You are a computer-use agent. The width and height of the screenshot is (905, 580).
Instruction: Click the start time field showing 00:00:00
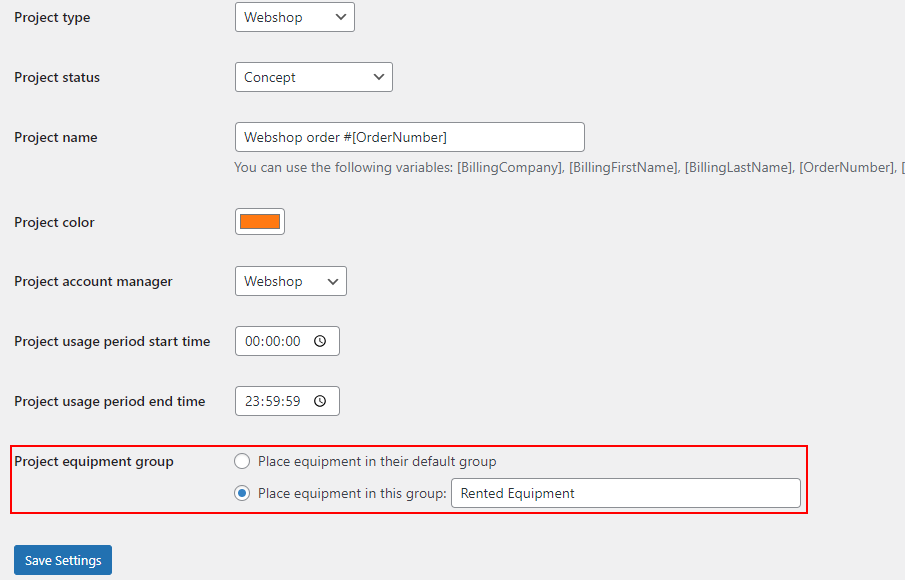pos(287,341)
